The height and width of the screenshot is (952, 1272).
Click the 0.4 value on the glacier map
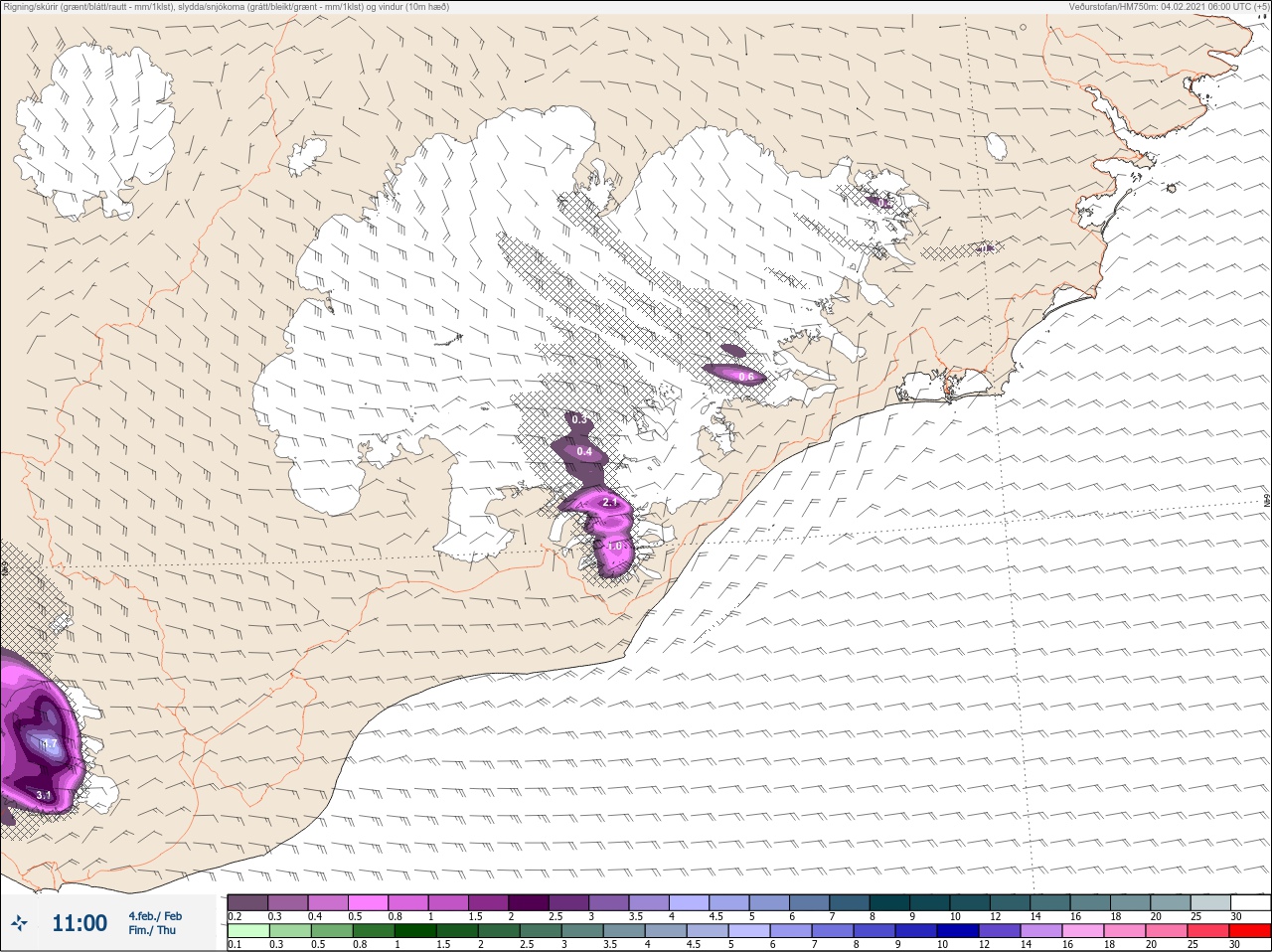pos(584,452)
